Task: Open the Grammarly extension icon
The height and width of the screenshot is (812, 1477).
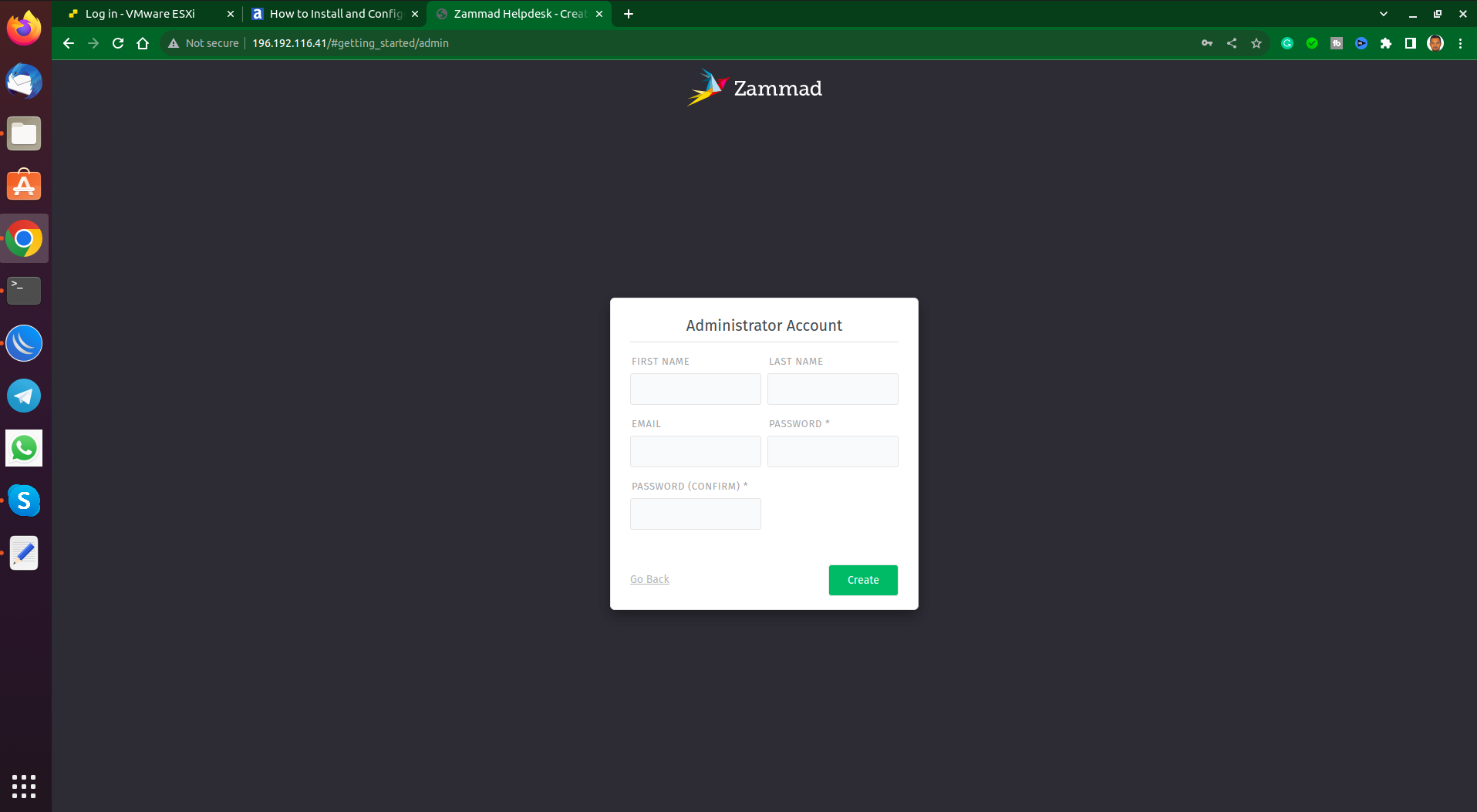Action: coord(1287,43)
